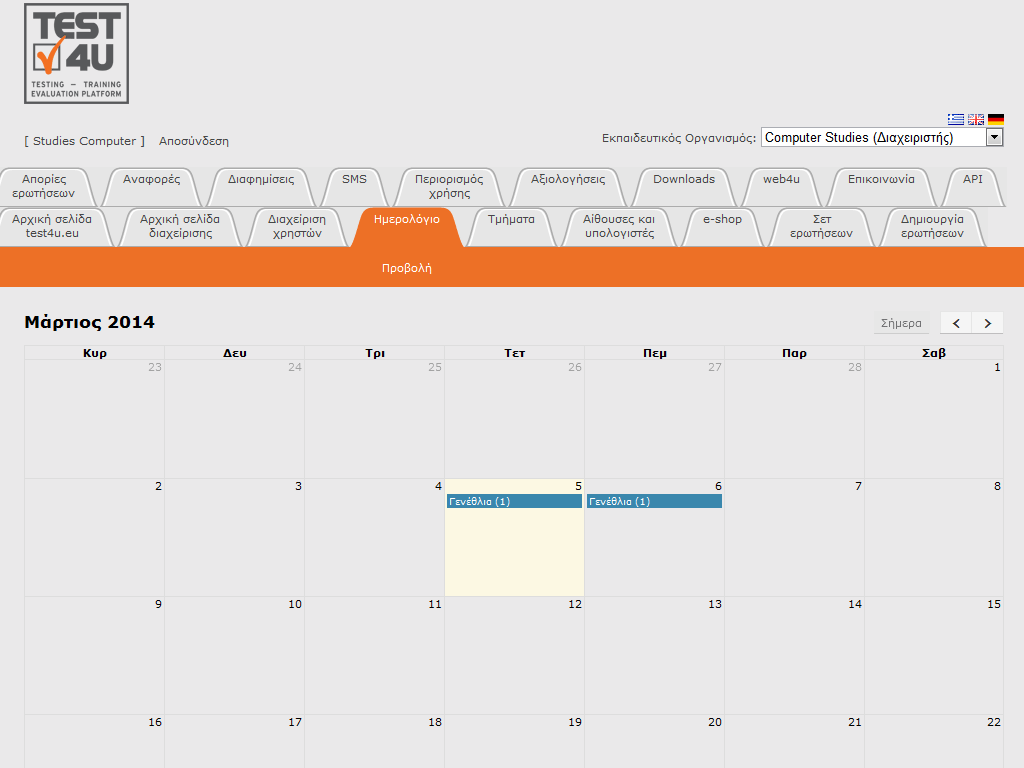Viewport: 1024px width, 768px height.
Task: Go to previous month with left arrow
Action: (956, 323)
